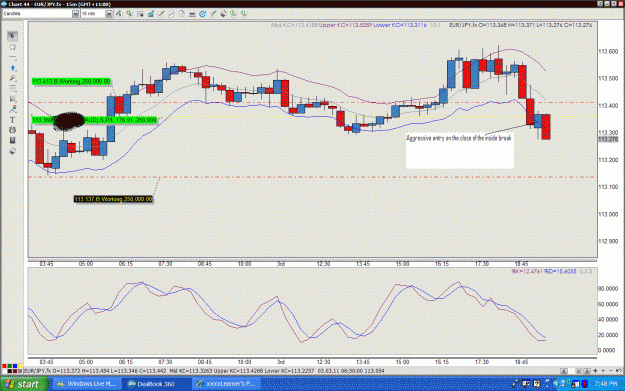Select the 'Aggressive entry on the close' annotation text
The image size is (625, 391).
click(458, 138)
